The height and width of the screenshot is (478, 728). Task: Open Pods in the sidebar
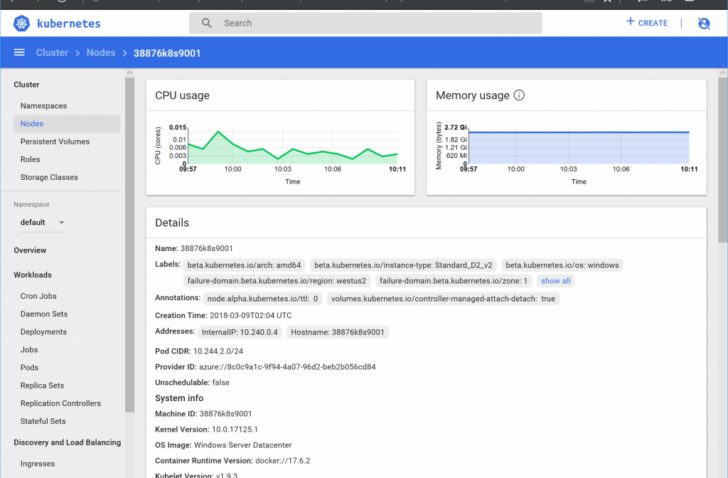click(29, 368)
